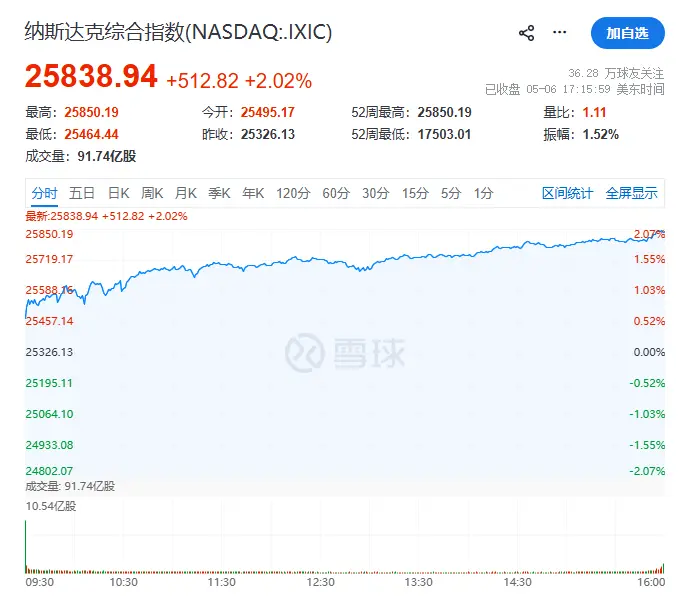
Task: Click the 10.54亿股 volume scale label
Action: (51, 506)
